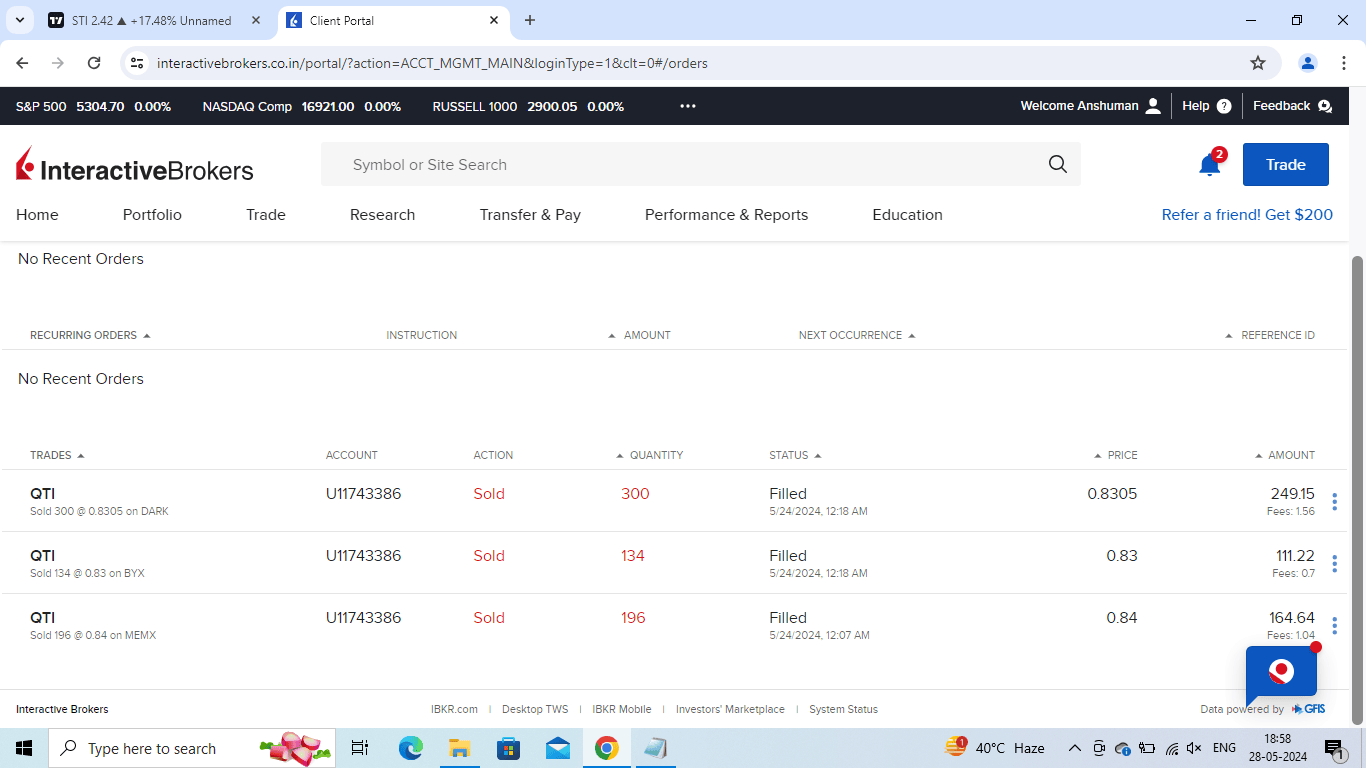This screenshot has height=768, width=1366.
Task: Show more market indices via the ticker ellipsis
Action: point(688,106)
